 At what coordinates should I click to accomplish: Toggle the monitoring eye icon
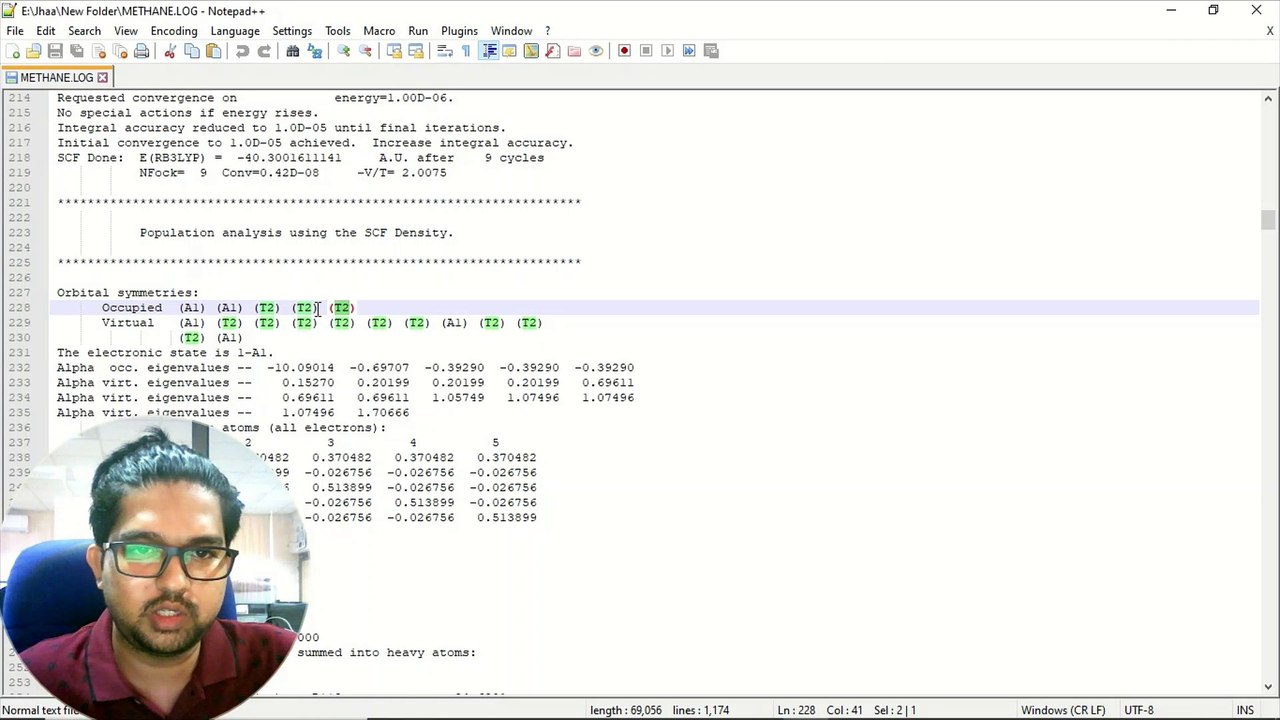click(x=596, y=51)
